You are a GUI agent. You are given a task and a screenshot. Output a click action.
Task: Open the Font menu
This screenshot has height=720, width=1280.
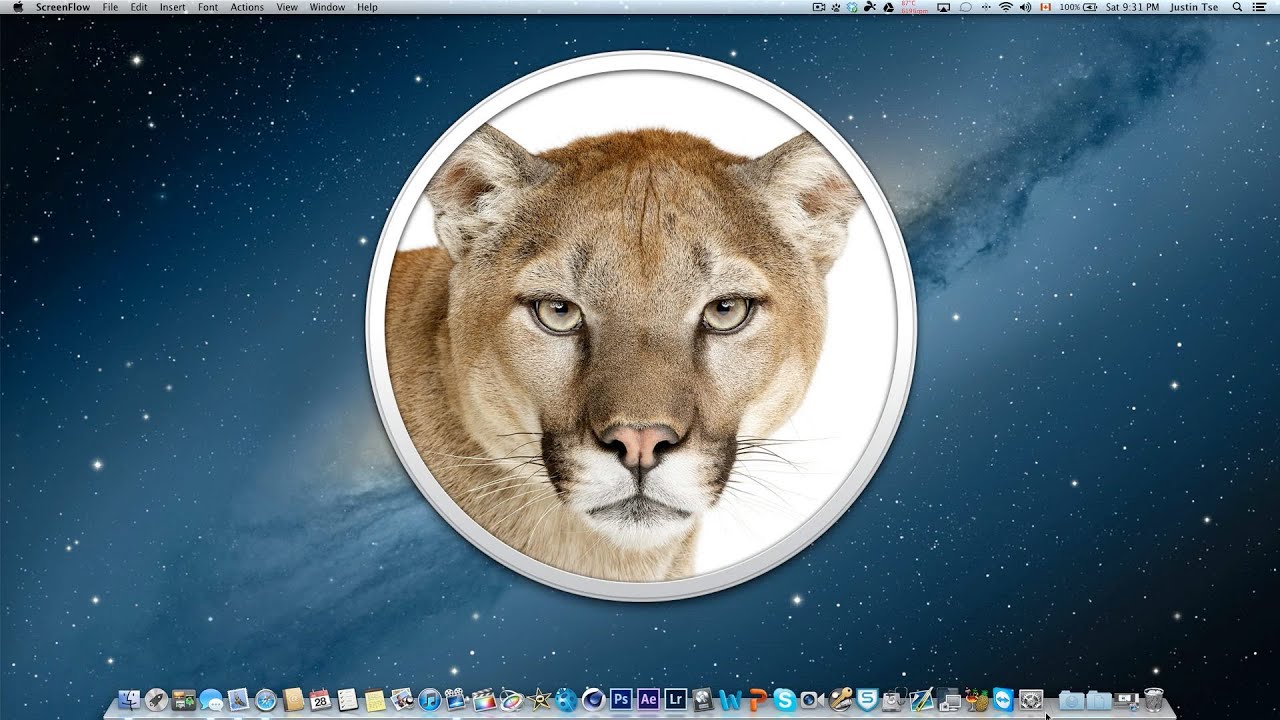[x=208, y=7]
